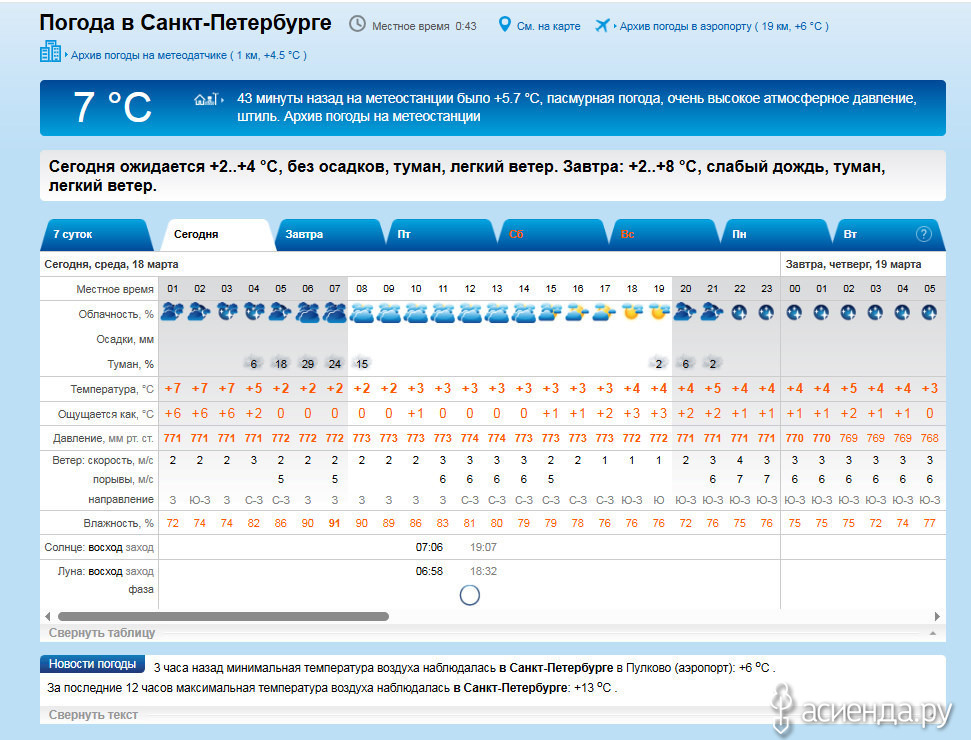The height and width of the screenshot is (740, 971).
Task: Toggle sun row to 'заход' times
Action: click(140, 547)
